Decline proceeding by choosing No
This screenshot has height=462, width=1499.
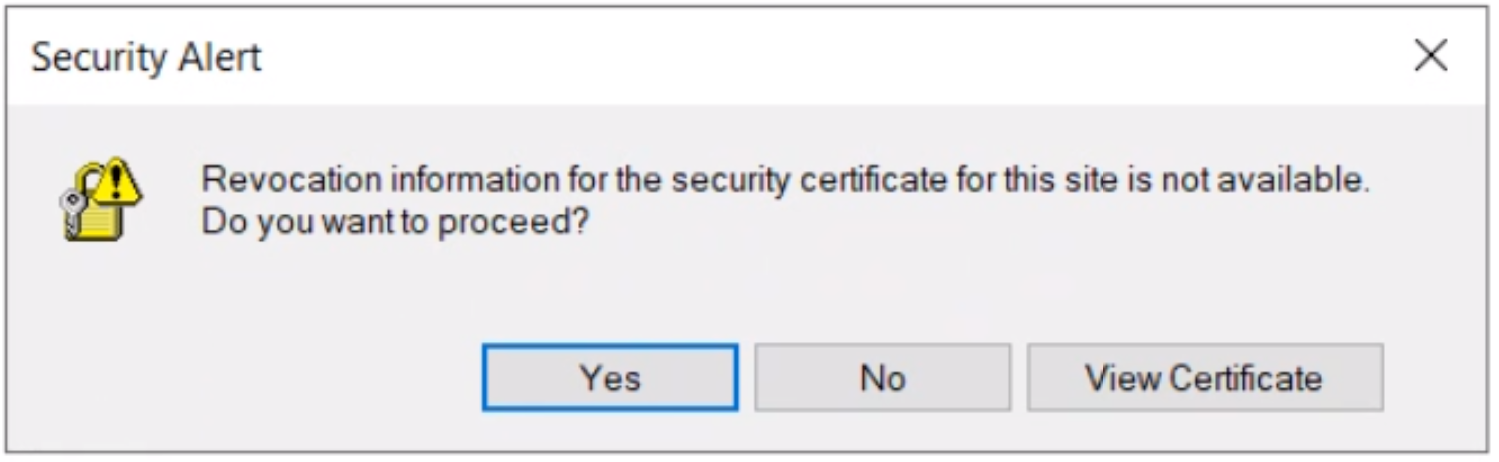(x=882, y=378)
